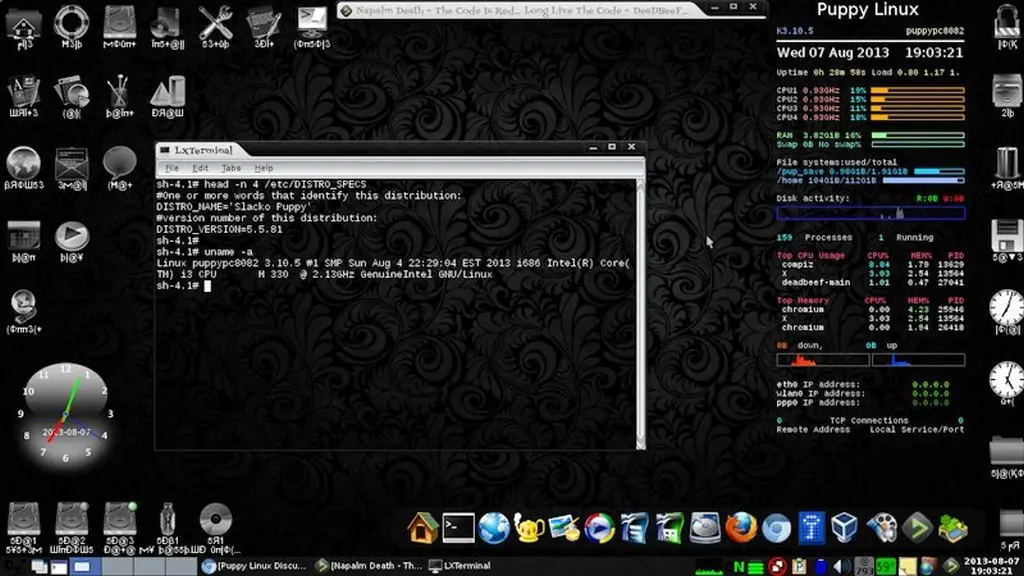Launch Firefox from the dock
Viewport: 1024px width, 576px height.
[741, 528]
